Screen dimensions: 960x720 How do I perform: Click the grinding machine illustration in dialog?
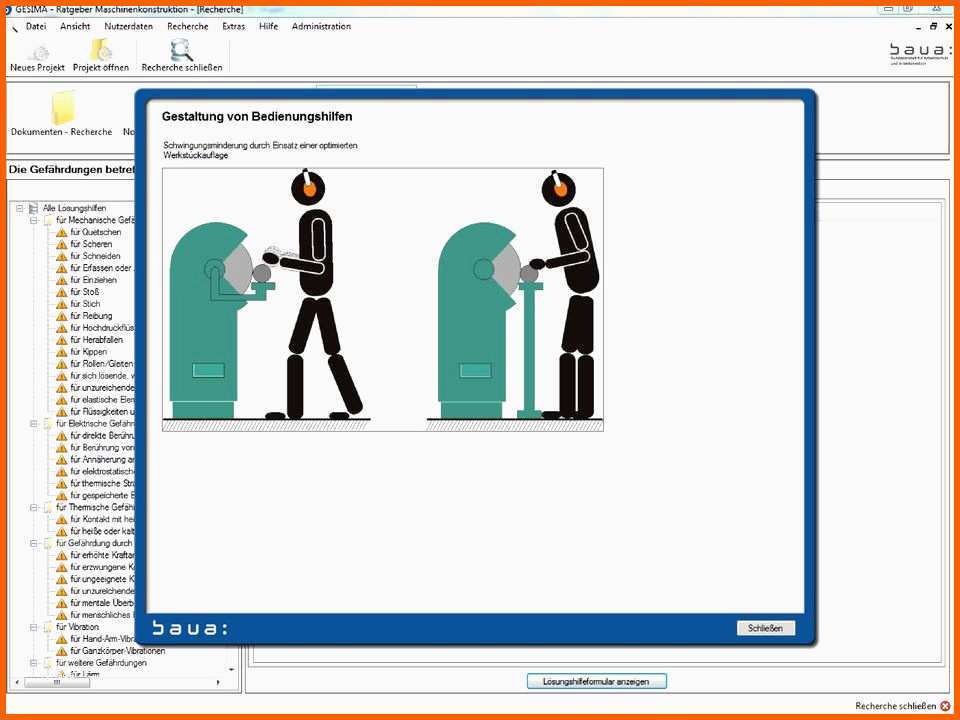coord(383,299)
